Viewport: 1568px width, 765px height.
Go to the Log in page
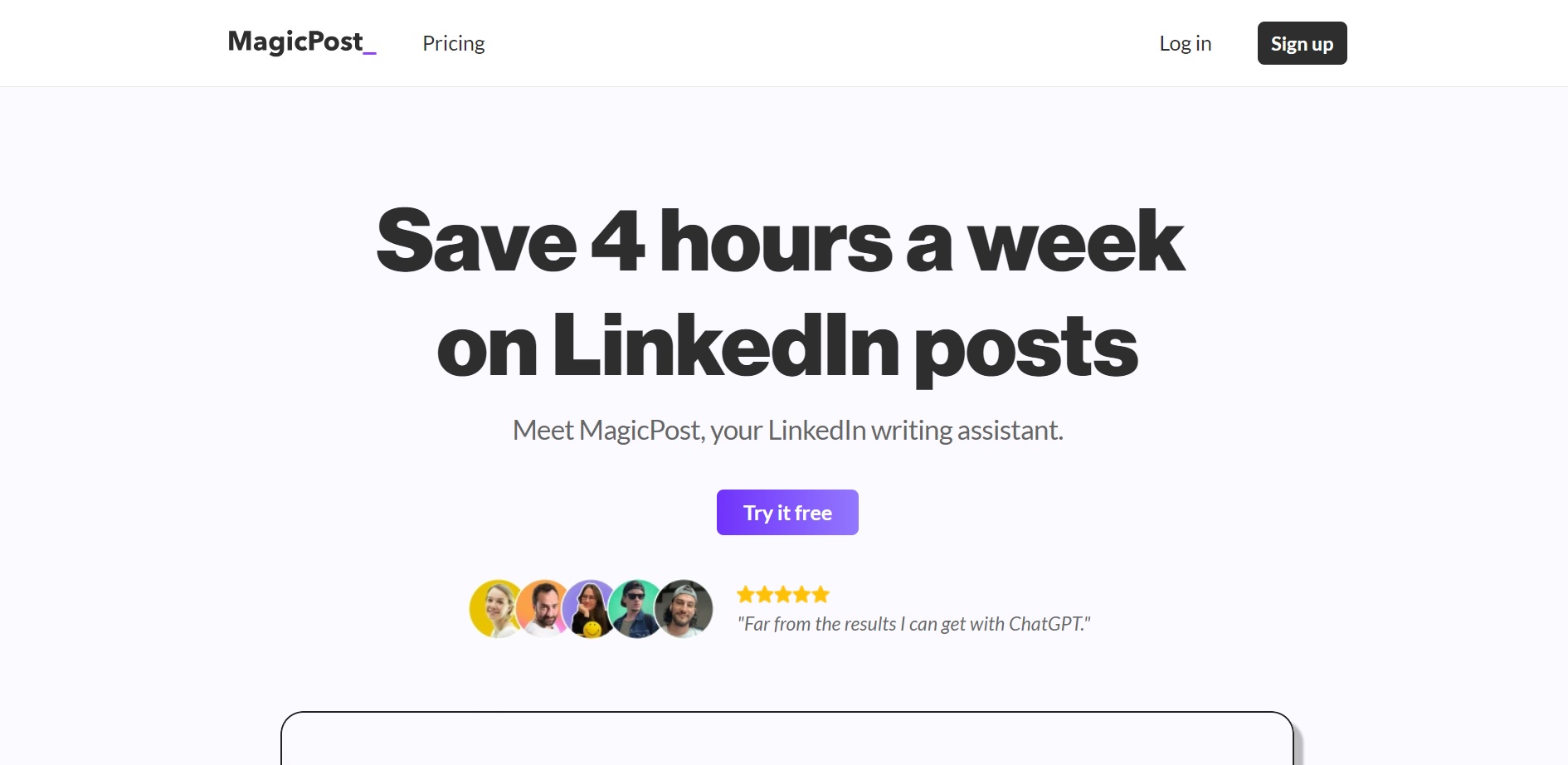tap(1185, 43)
